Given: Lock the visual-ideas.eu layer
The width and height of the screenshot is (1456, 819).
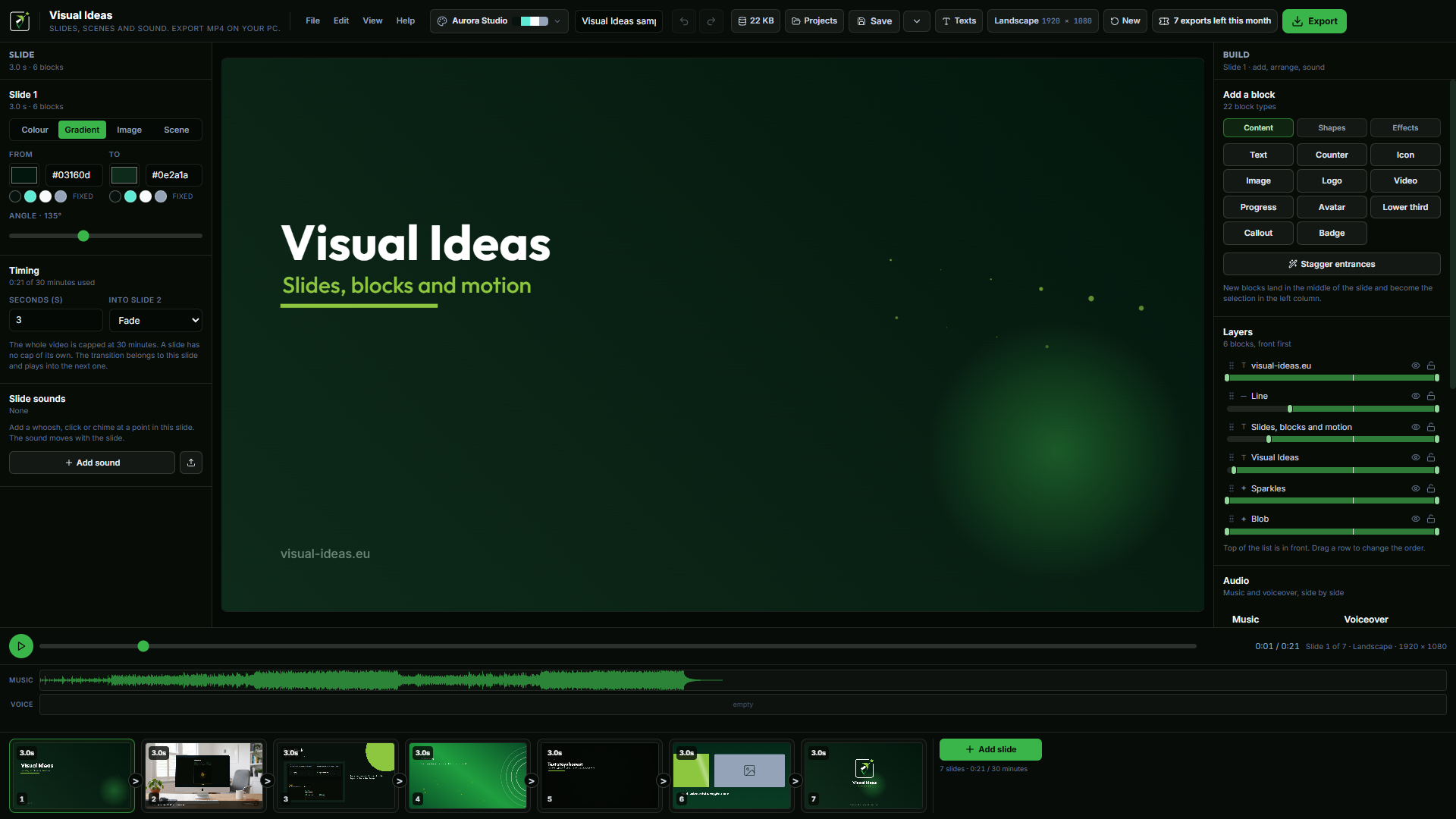Looking at the screenshot, I should click(x=1431, y=366).
